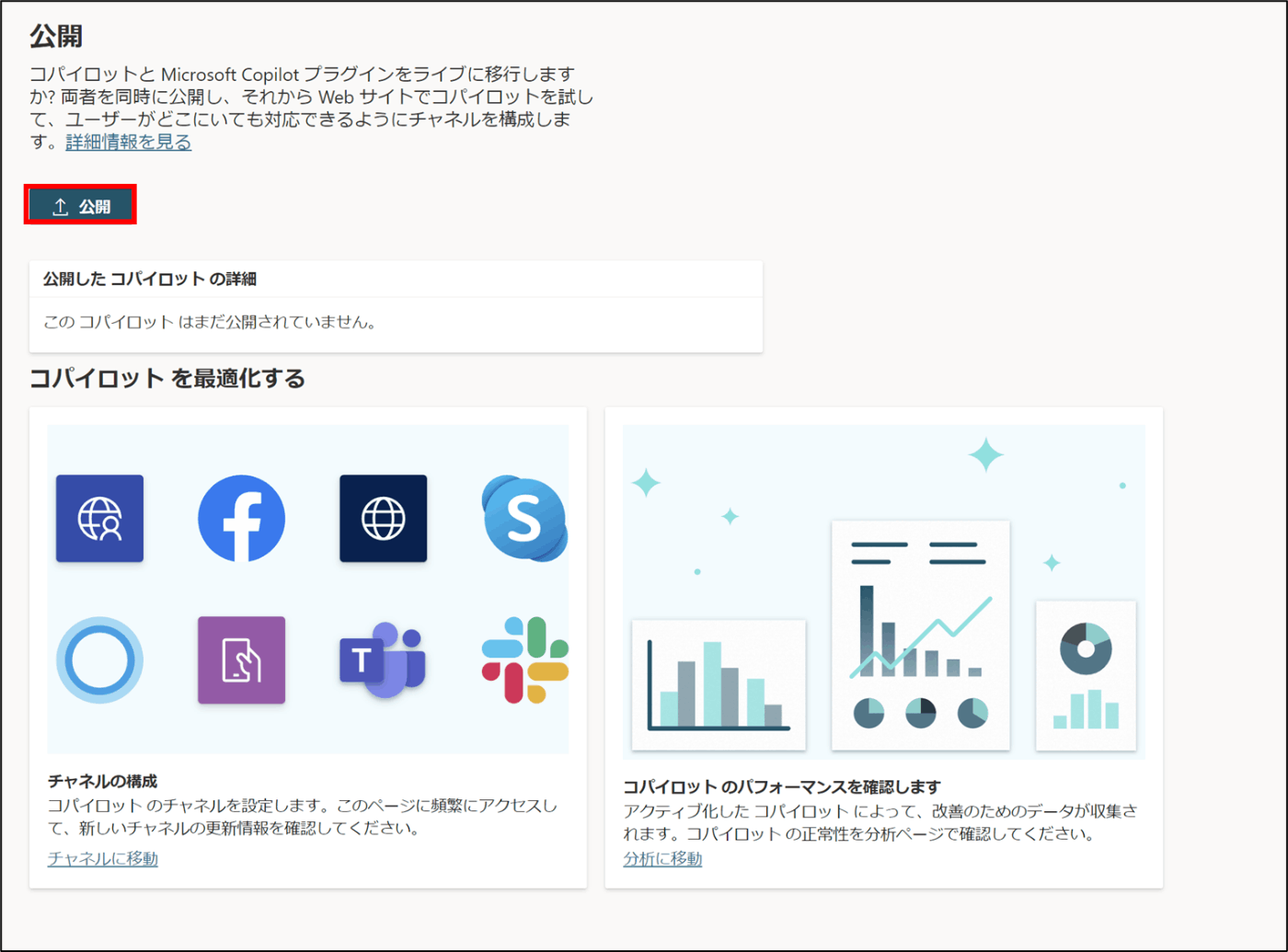Open the 分析に移動 link
1288x952 pixels.
point(662,858)
